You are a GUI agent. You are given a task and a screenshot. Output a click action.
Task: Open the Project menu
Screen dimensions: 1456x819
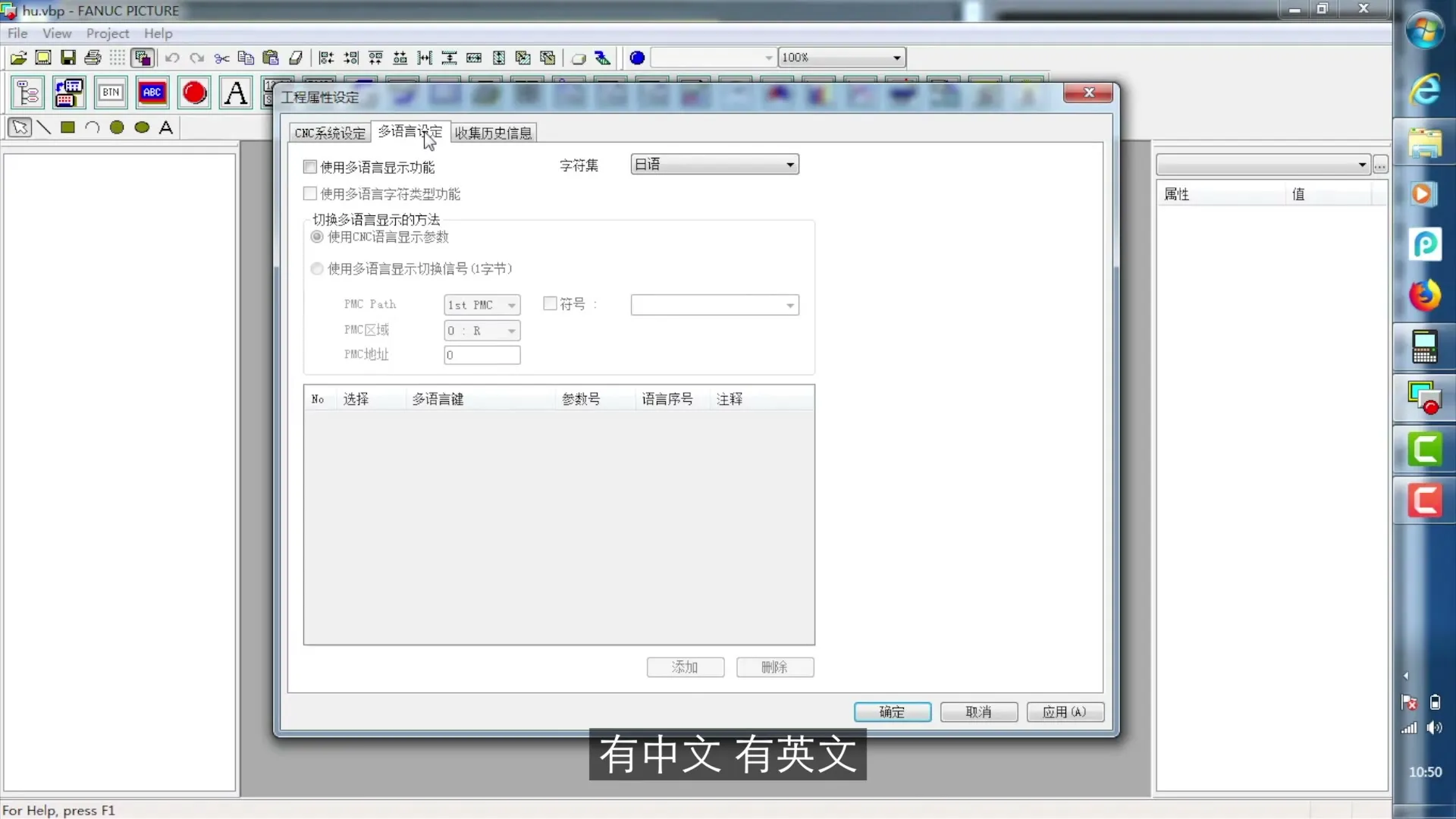107,33
